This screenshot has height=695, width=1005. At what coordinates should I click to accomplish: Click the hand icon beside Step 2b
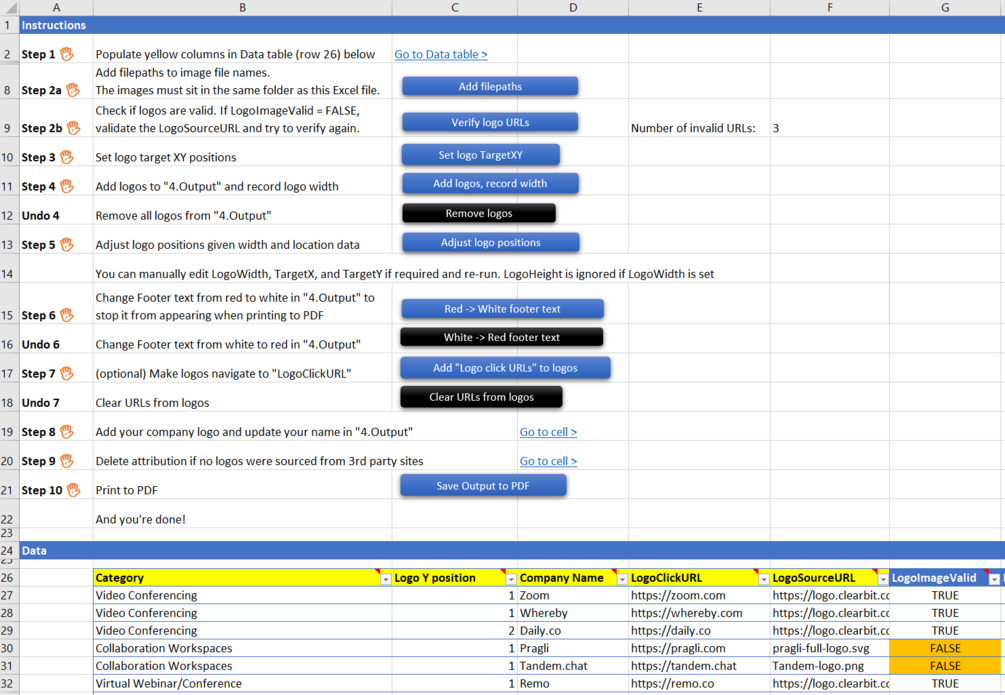coord(74,128)
